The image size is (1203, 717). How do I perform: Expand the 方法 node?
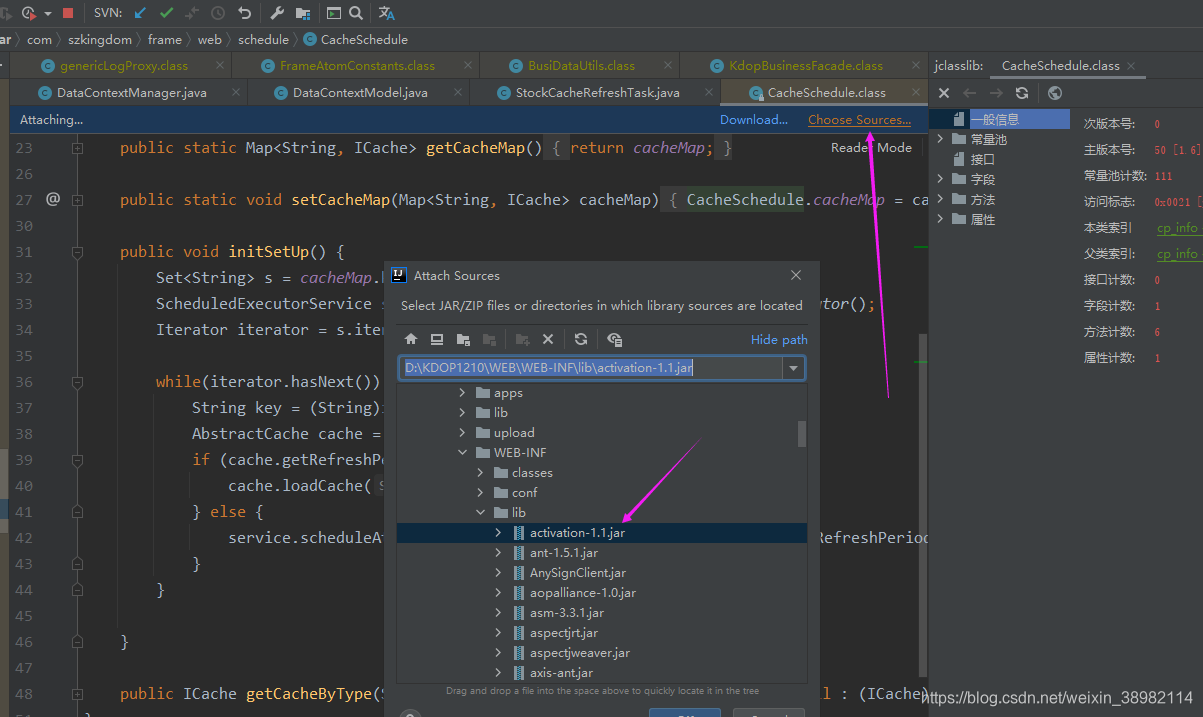pyautogui.click(x=940, y=199)
